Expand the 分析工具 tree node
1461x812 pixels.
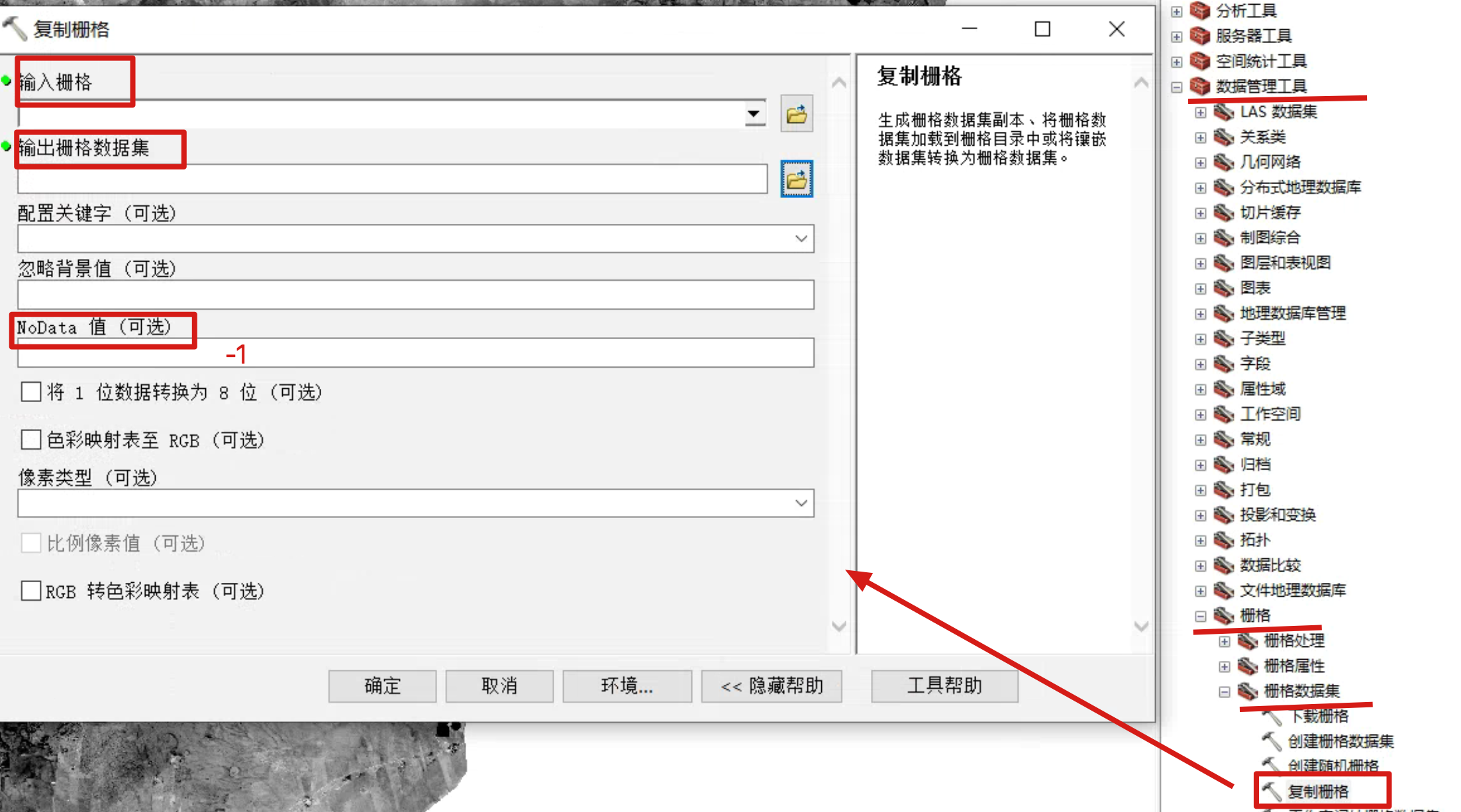pos(1176,11)
